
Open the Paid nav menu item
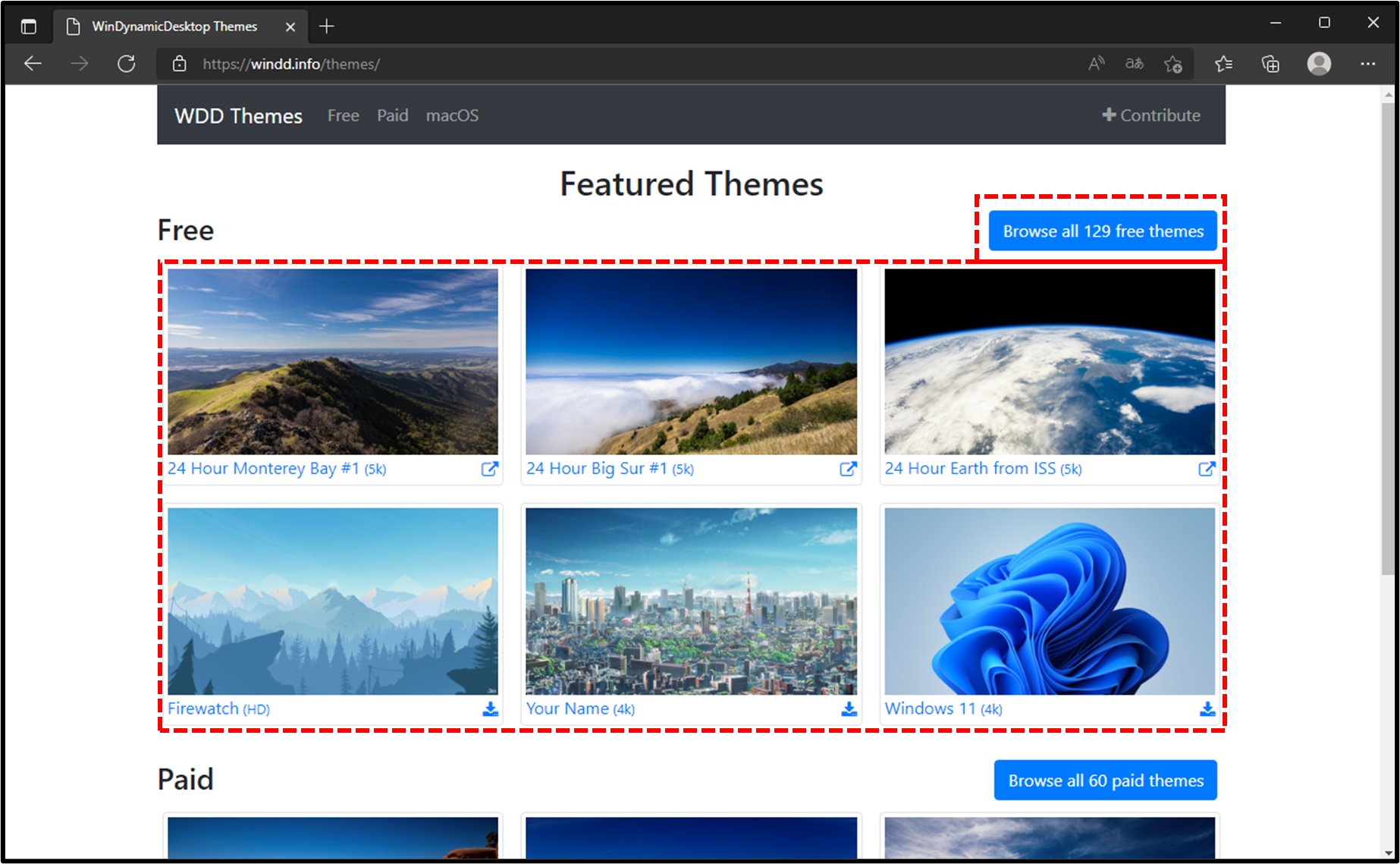click(x=393, y=115)
